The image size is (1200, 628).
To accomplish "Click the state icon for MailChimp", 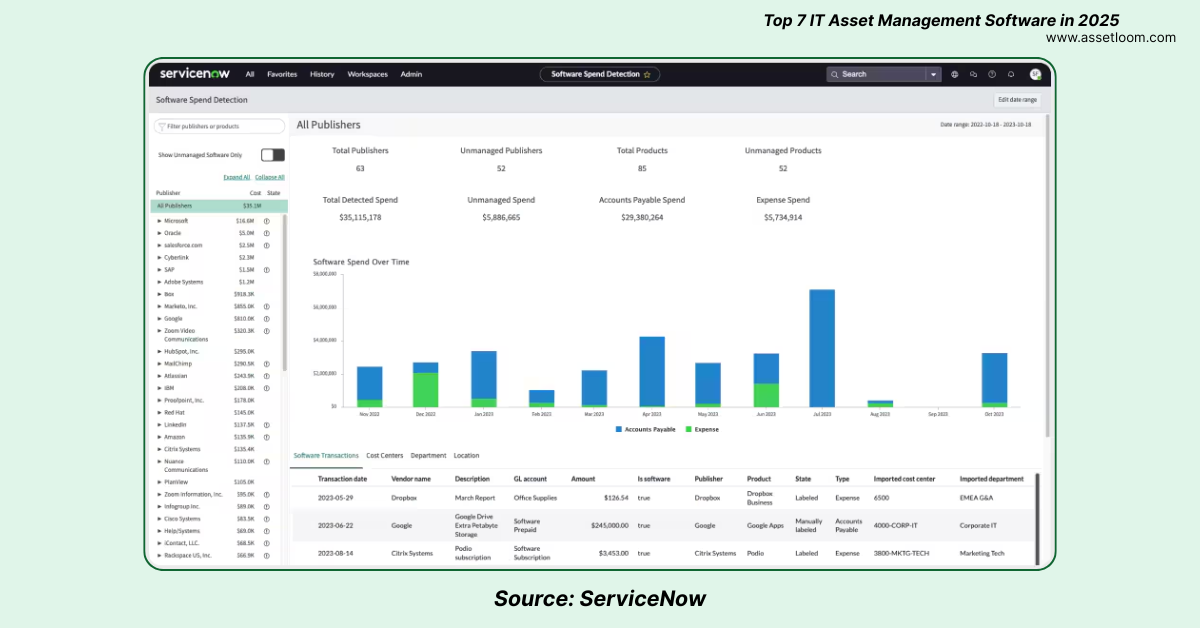I will [x=267, y=364].
